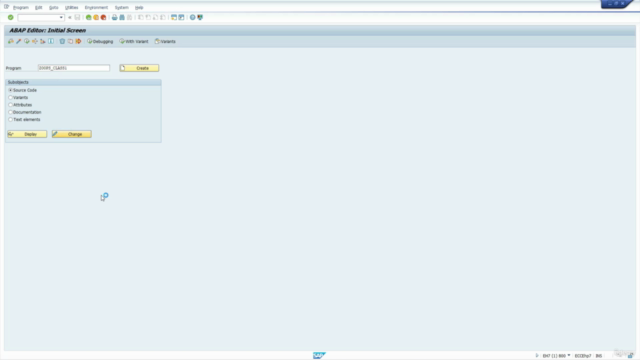Click the Help question mark icon
The width and height of the screenshot is (640, 360).
pyautogui.click(x=193, y=18)
